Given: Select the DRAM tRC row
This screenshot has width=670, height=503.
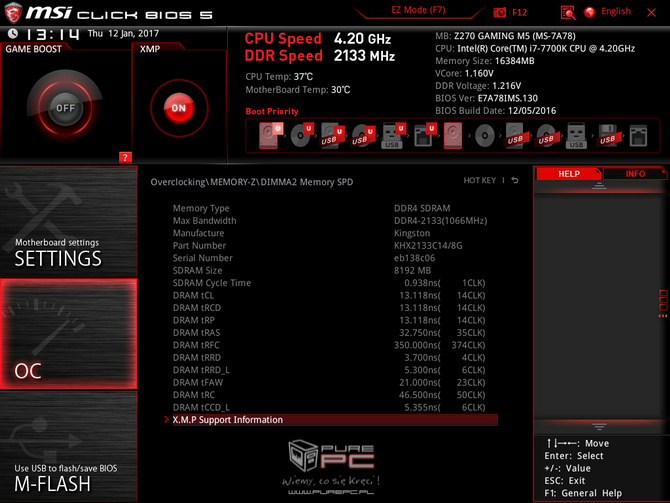Looking at the screenshot, I should click(335, 395).
